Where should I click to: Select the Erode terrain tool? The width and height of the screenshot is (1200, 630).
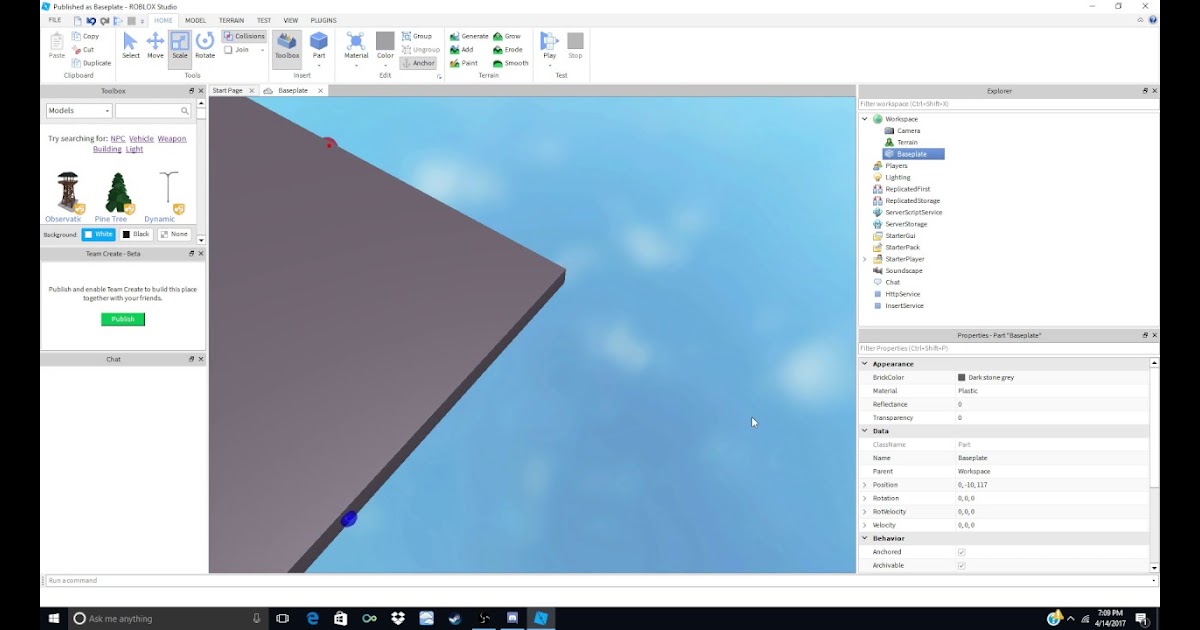(508, 49)
